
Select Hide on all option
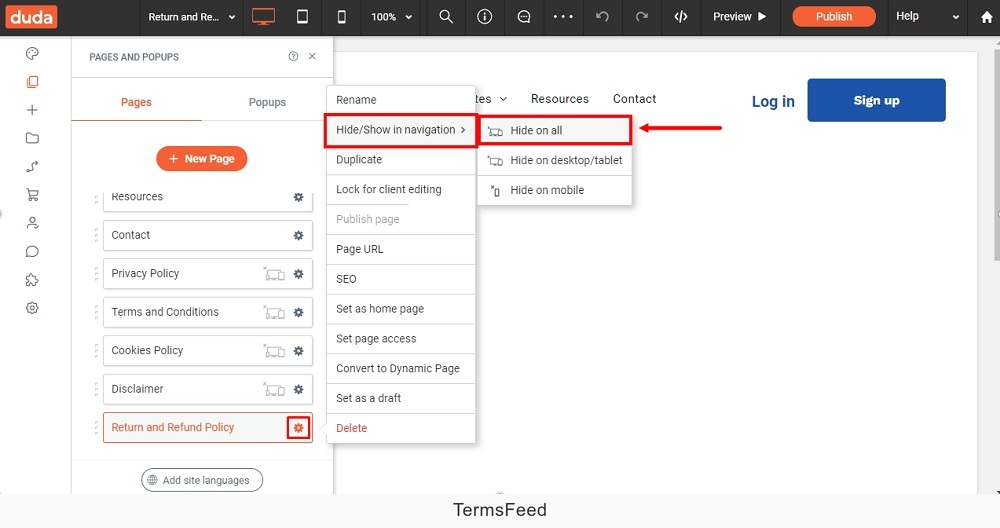(554, 130)
